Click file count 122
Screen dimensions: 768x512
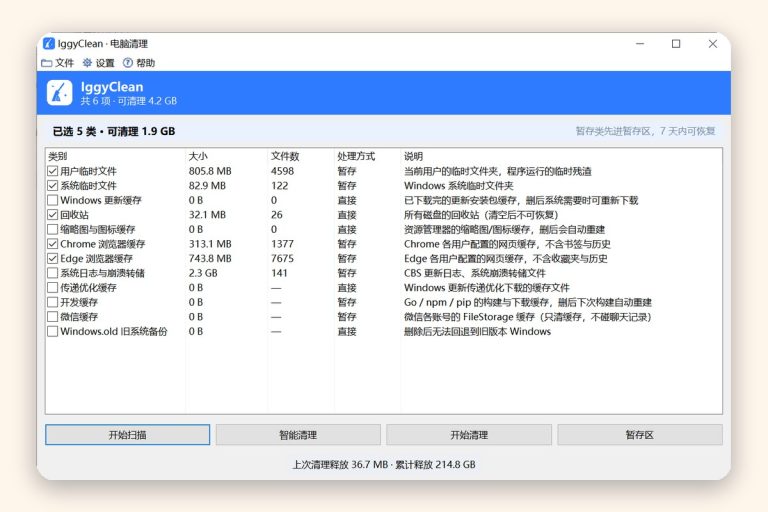280,186
